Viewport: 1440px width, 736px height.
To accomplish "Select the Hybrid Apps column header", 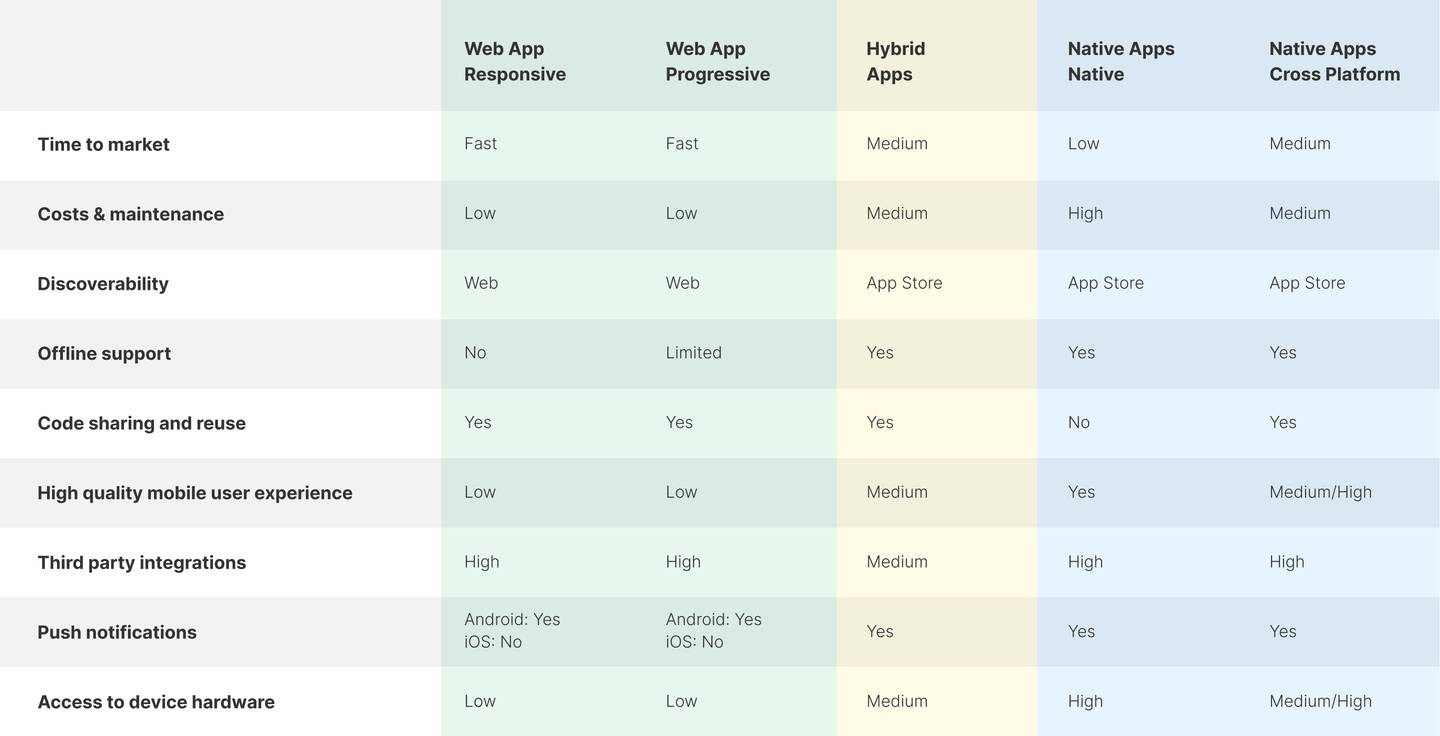I will pyautogui.click(x=896, y=61).
